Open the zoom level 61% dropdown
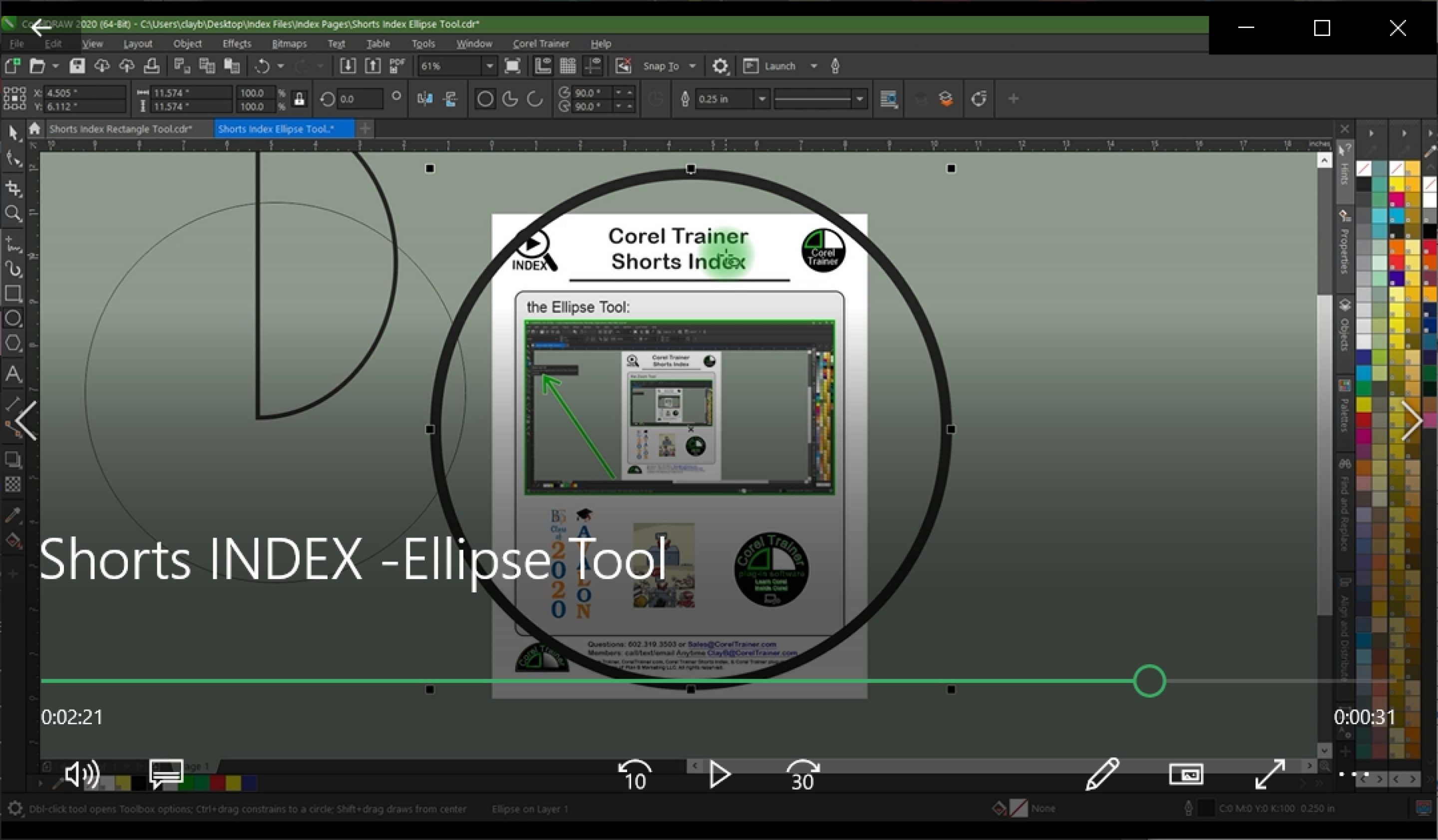1438x840 pixels. coord(489,66)
